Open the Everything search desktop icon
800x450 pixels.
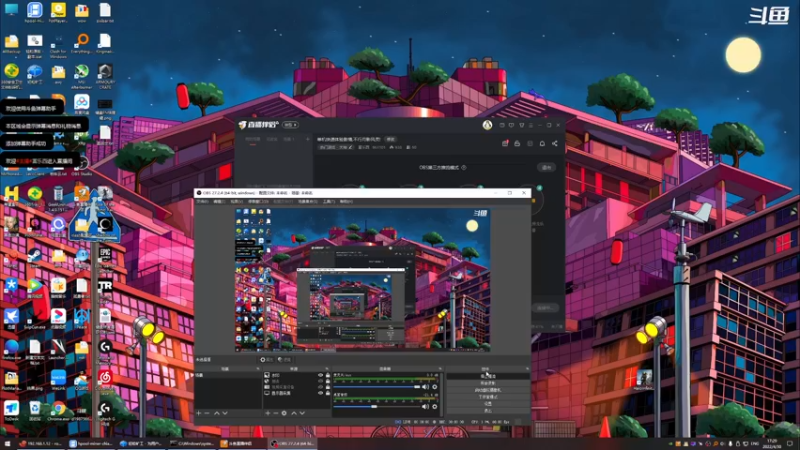(82, 43)
